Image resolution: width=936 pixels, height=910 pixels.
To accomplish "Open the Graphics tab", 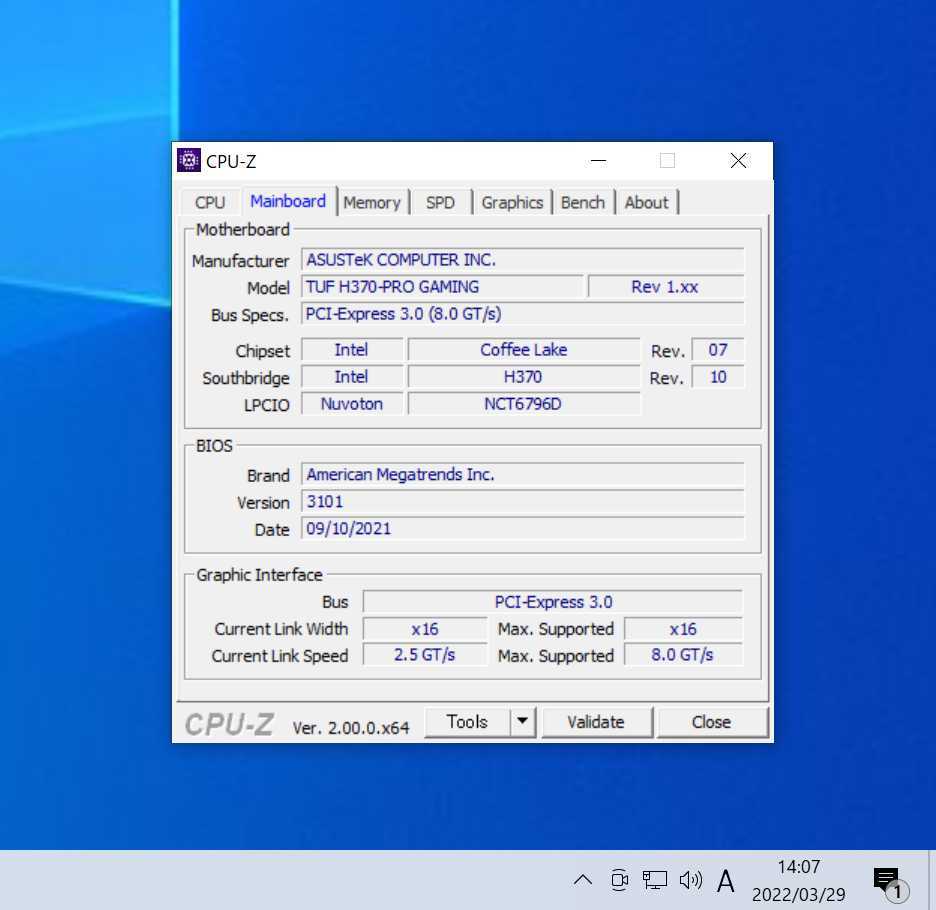I will 512,202.
